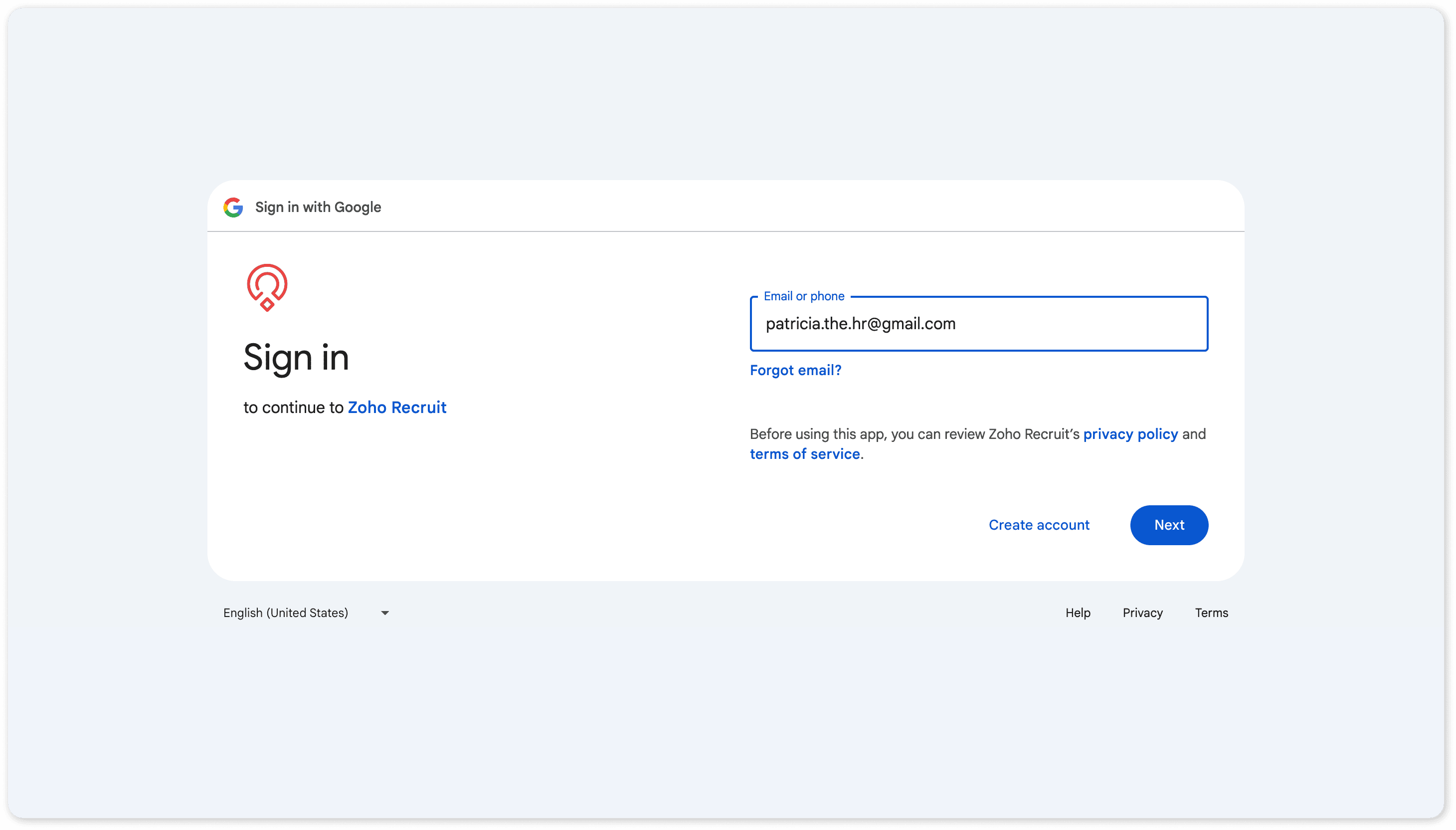1456x830 pixels.
Task: Click the patricia.the.hr@gmail.com entered email text
Action: coord(860,324)
